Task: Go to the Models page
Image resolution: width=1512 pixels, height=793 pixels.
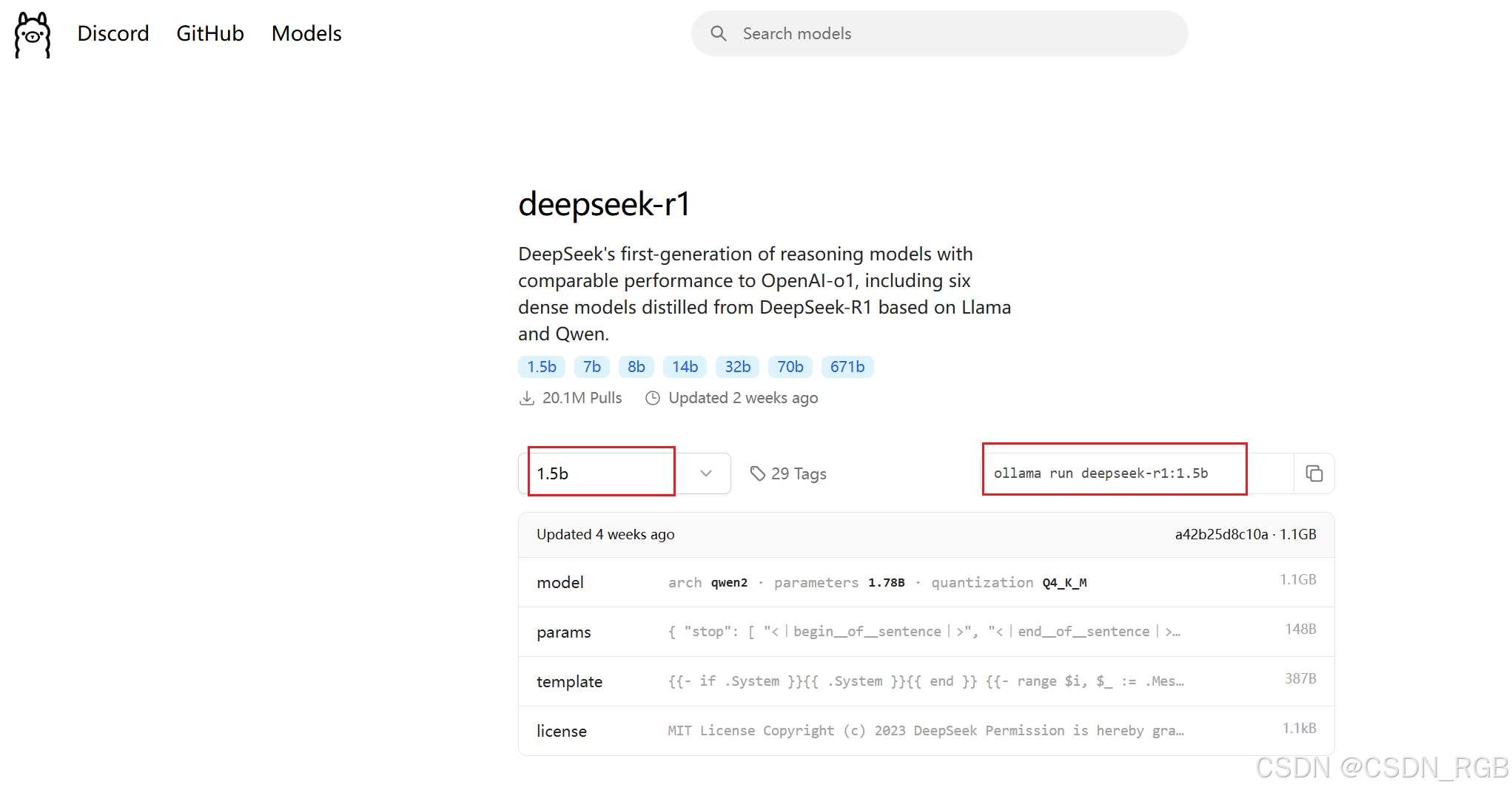Action: 306,33
